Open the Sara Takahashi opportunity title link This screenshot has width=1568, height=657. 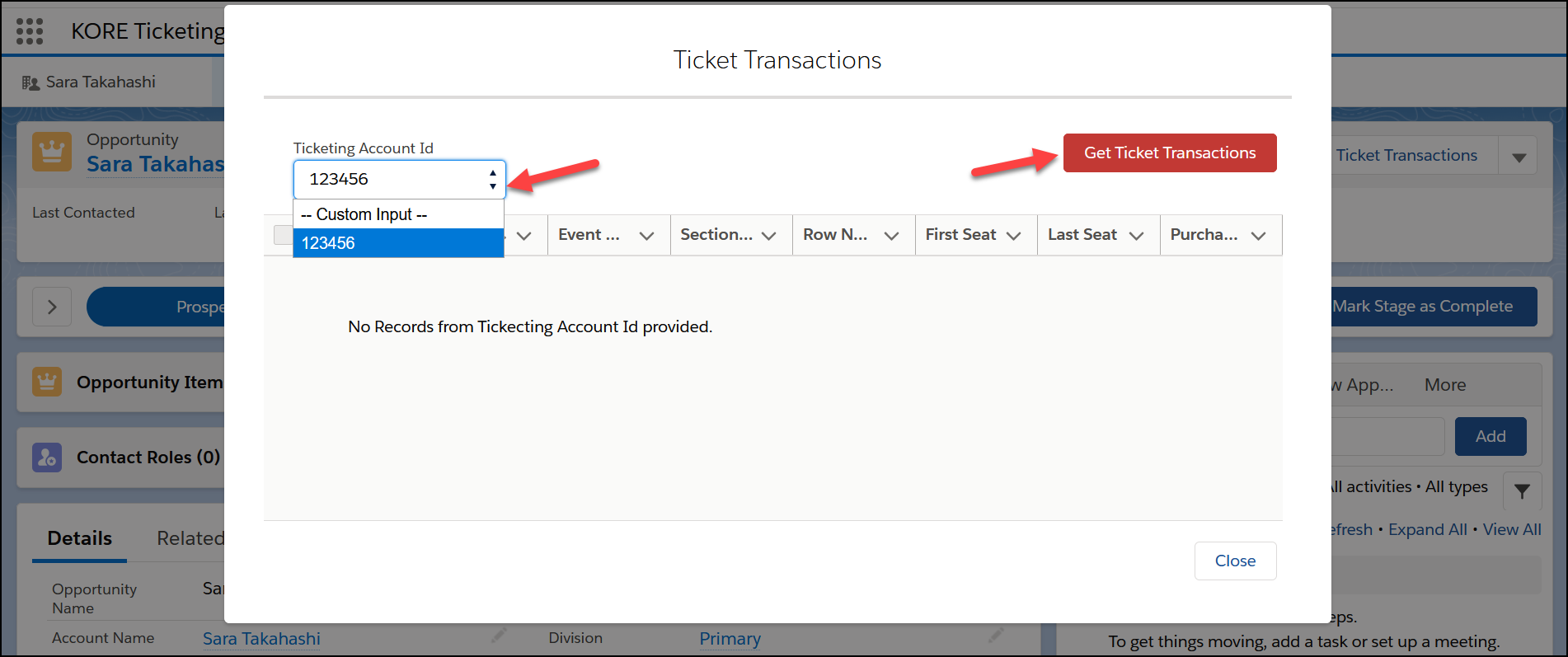[x=156, y=164]
